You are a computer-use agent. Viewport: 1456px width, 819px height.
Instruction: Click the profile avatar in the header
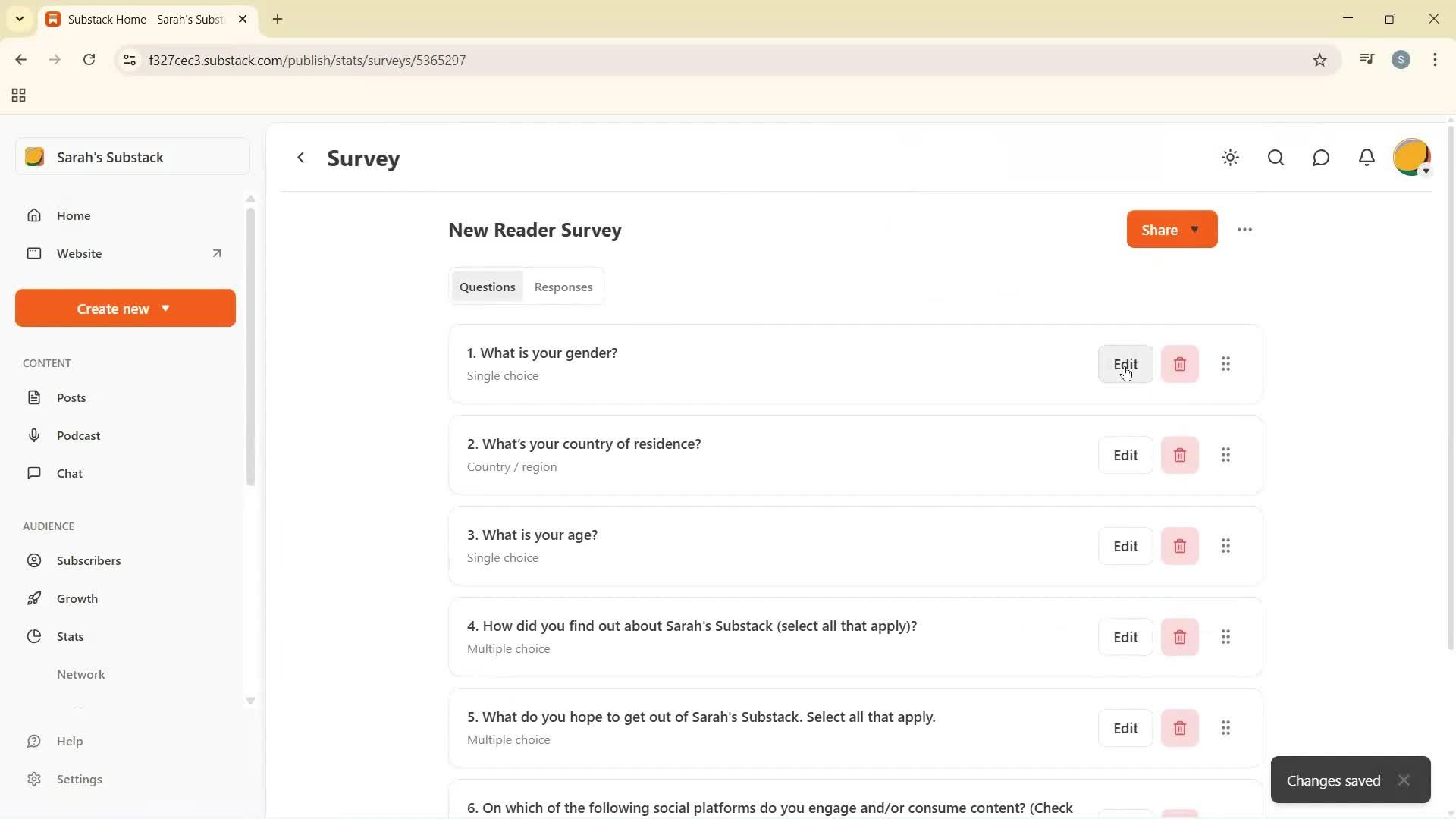(x=1411, y=158)
